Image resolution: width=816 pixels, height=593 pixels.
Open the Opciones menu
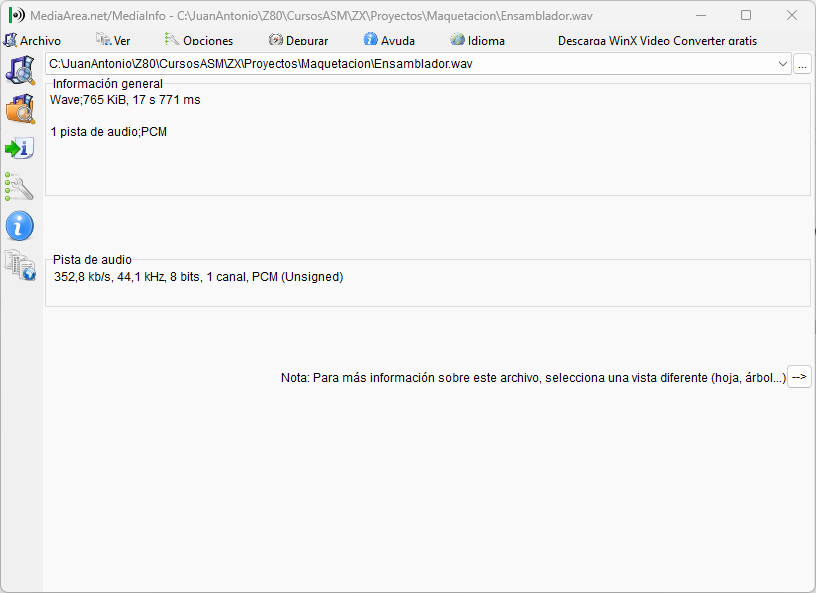(x=199, y=41)
